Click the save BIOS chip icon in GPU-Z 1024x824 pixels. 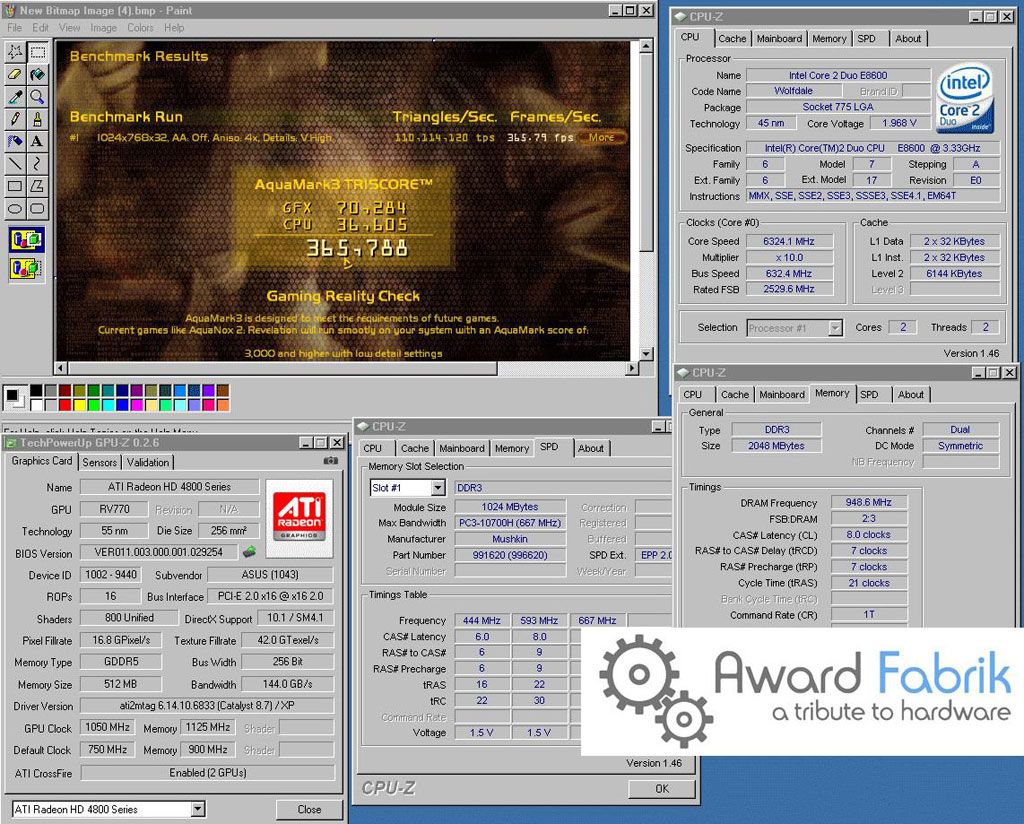tap(249, 552)
